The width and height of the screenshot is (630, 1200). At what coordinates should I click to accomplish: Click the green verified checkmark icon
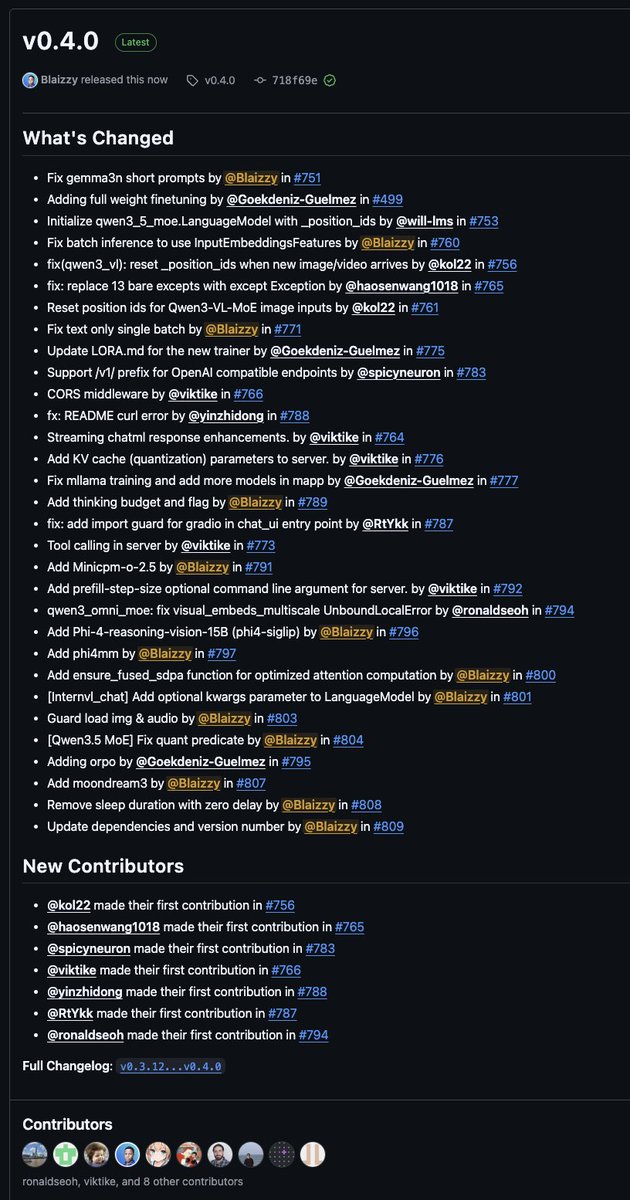click(x=329, y=80)
